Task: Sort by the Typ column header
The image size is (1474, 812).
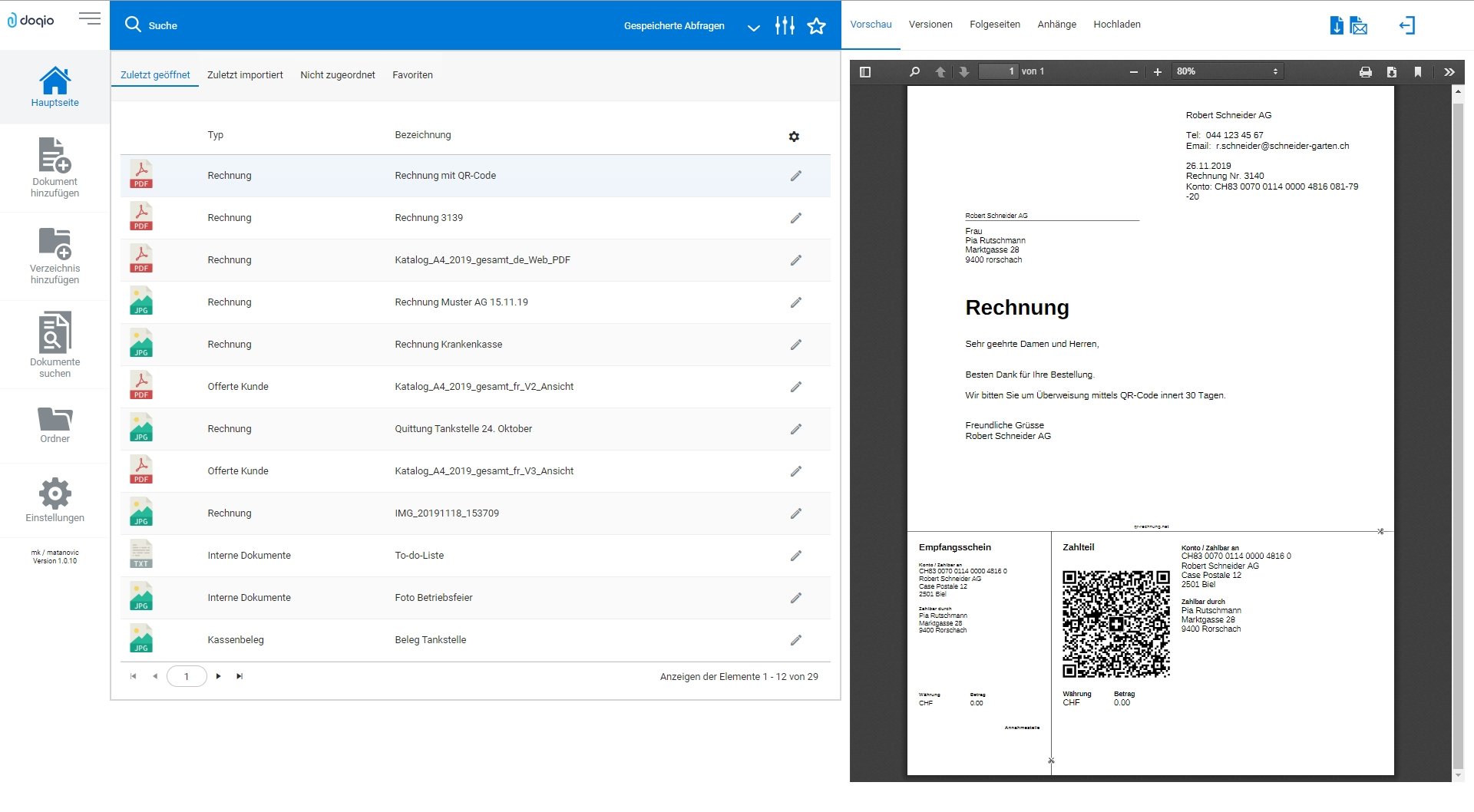Action: pos(215,135)
